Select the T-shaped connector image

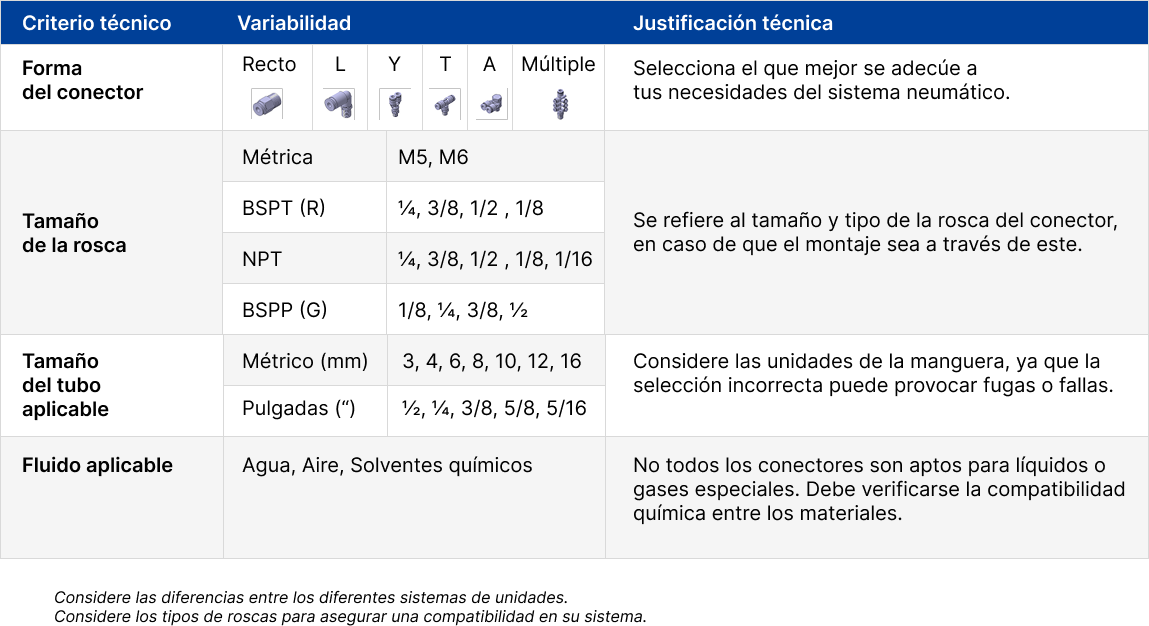click(444, 102)
